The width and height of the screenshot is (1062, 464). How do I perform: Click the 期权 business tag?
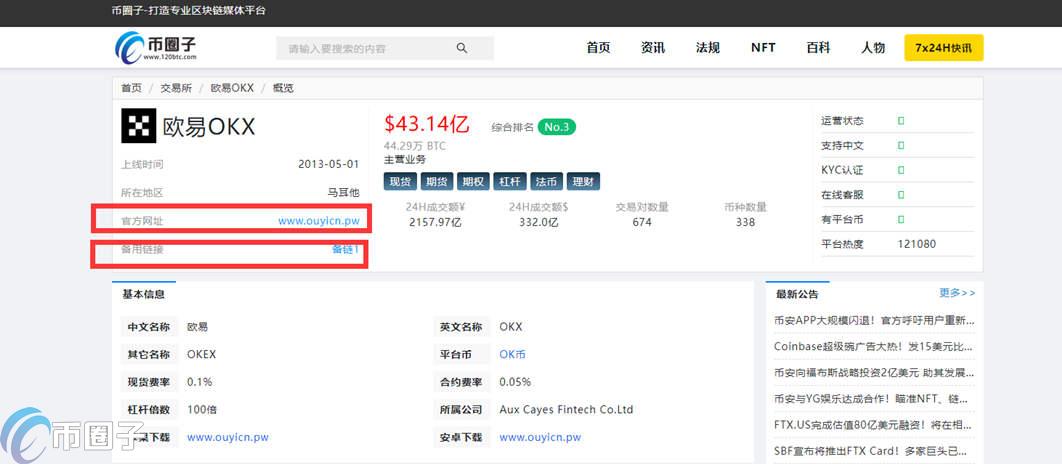[474, 182]
